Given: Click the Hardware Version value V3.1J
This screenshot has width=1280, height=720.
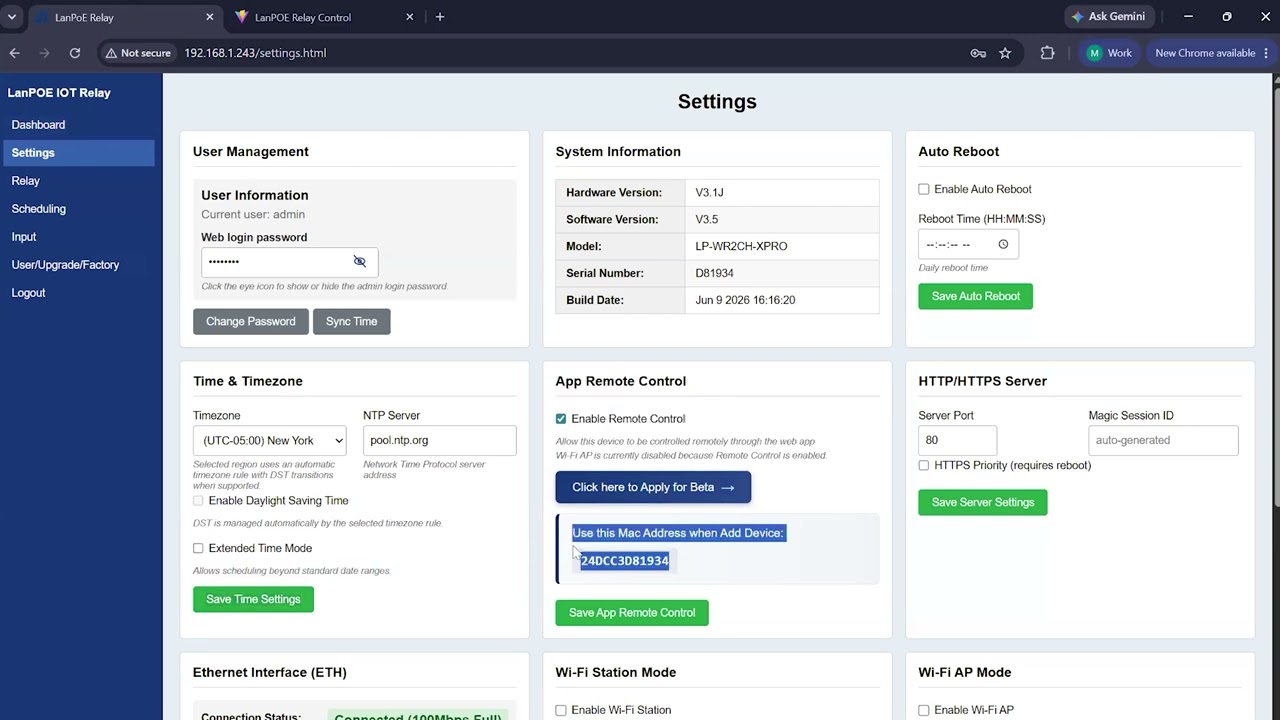Looking at the screenshot, I should point(710,192).
